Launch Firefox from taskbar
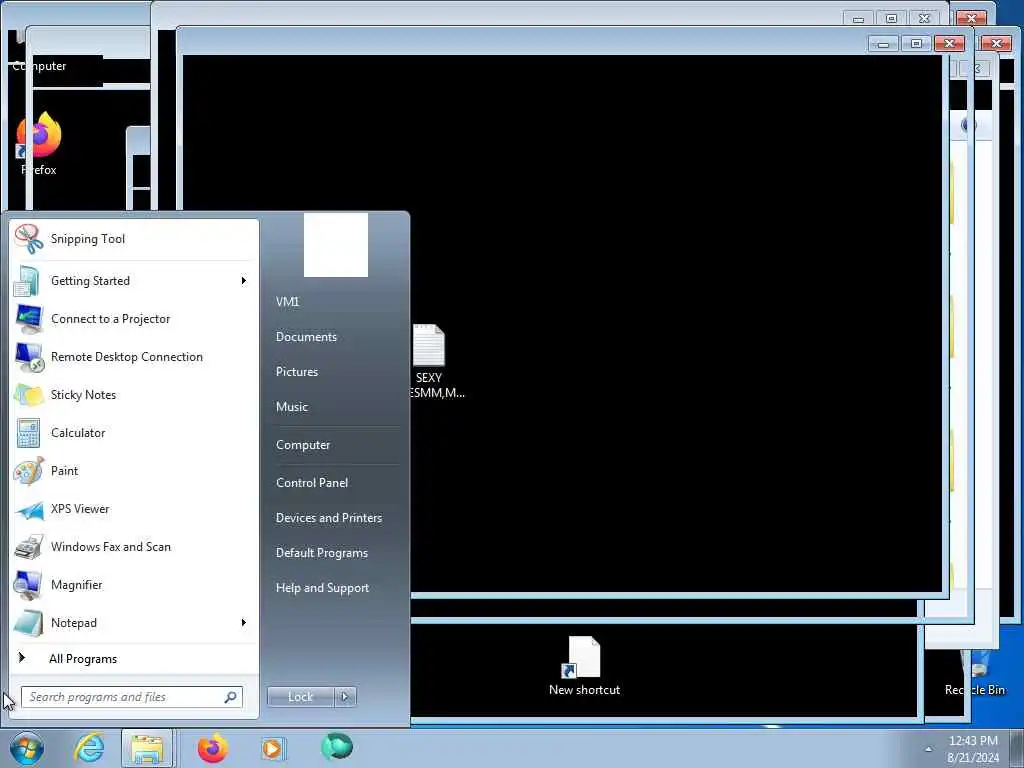 tap(212, 748)
